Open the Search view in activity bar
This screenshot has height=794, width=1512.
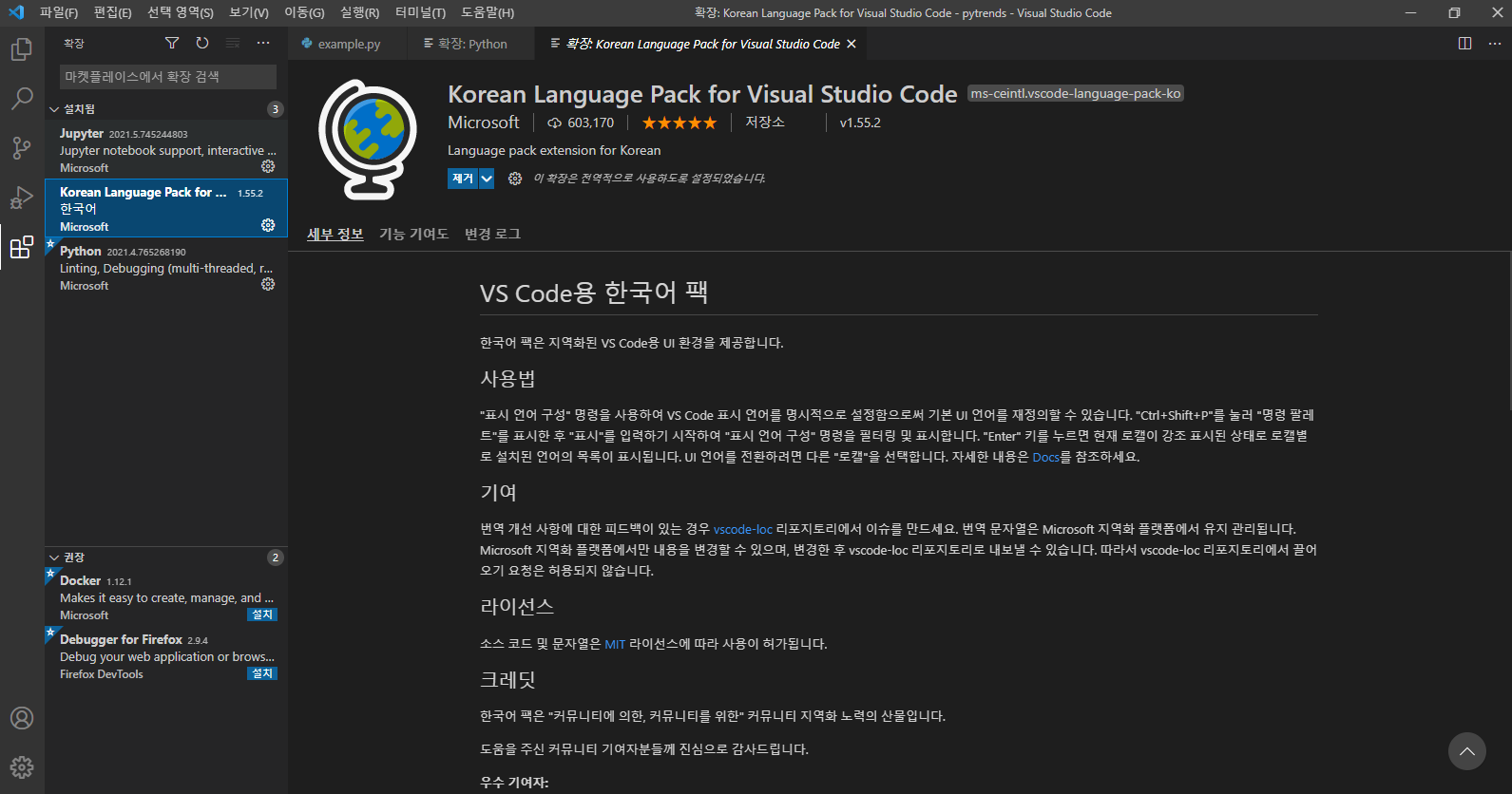tap(22, 99)
